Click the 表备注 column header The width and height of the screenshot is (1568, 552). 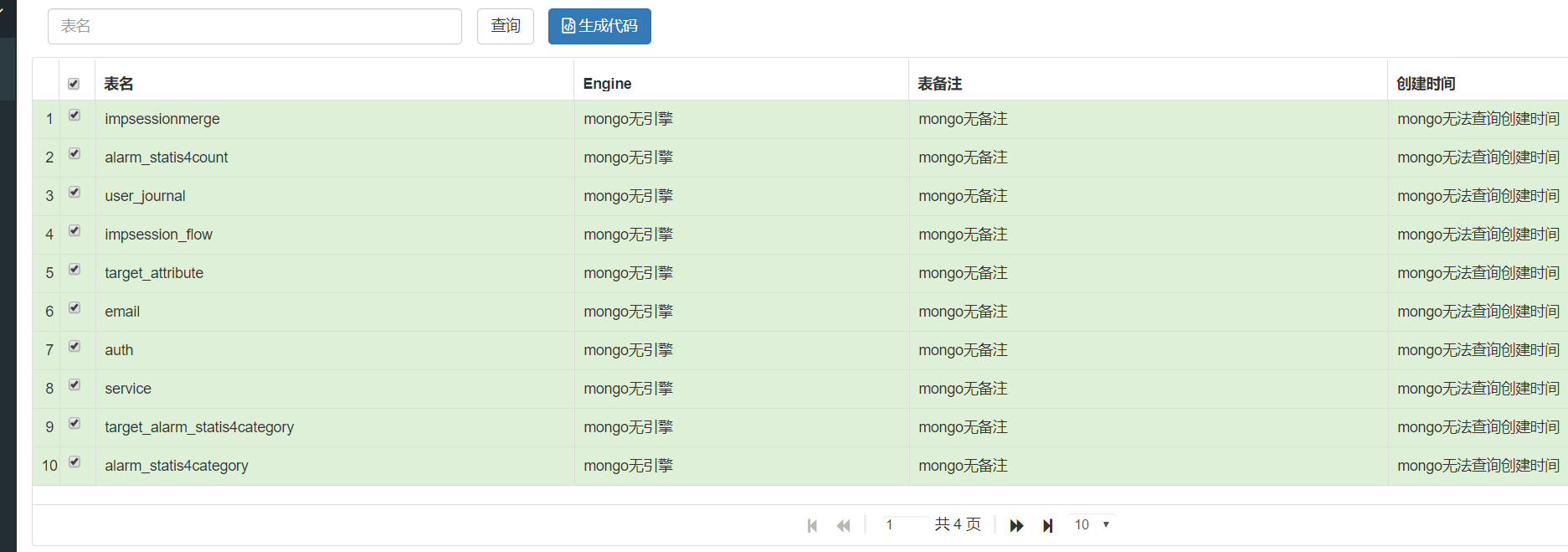tap(939, 84)
